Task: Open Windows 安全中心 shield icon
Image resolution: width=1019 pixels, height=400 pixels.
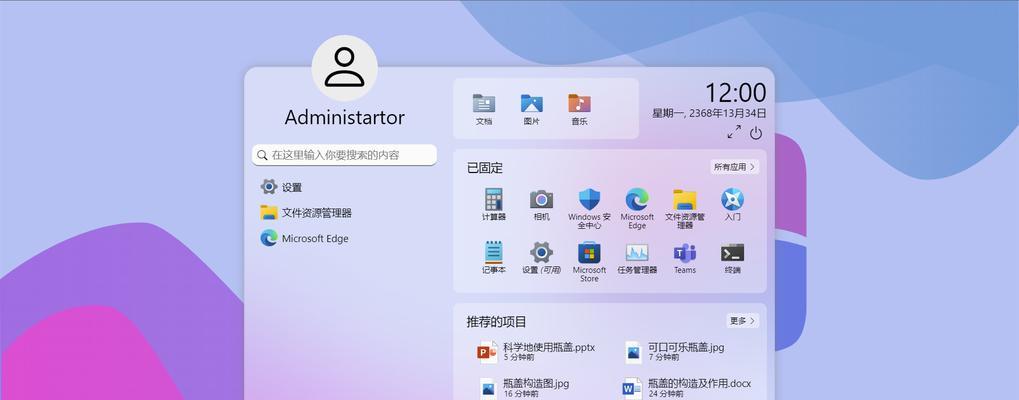Action: (589, 199)
